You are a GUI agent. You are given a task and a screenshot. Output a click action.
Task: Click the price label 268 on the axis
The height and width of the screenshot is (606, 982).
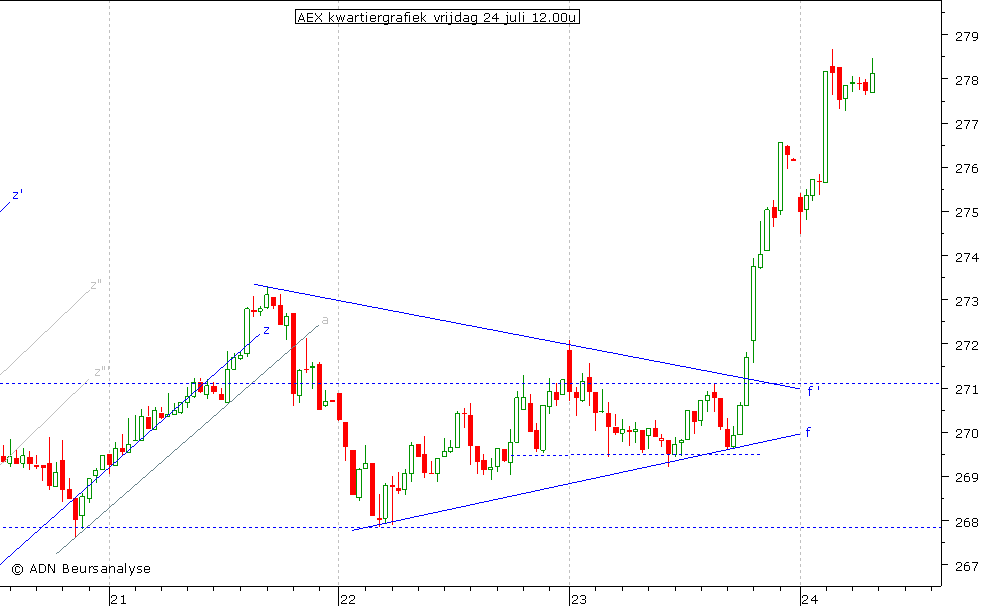click(x=966, y=521)
